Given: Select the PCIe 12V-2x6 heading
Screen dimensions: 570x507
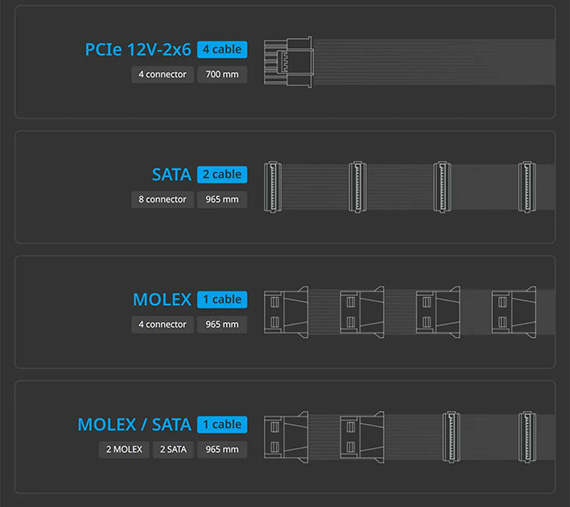Looking at the screenshot, I should pos(138,50).
